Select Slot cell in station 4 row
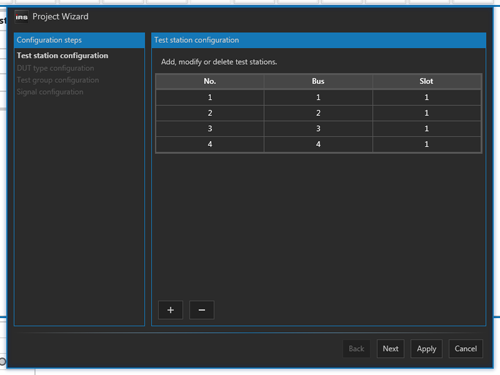The height and width of the screenshot is (375, 500). click(x=426, y=144)
